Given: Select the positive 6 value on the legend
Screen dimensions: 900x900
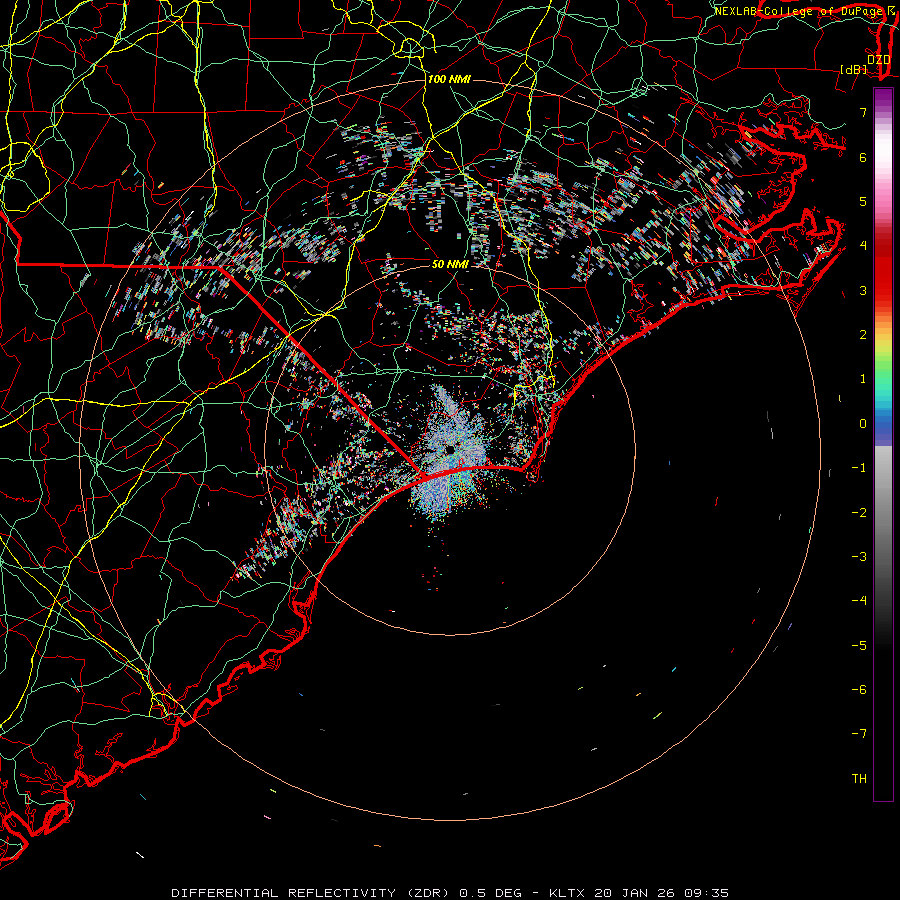Looking at the screenshot, I should [x=863, y=157].
